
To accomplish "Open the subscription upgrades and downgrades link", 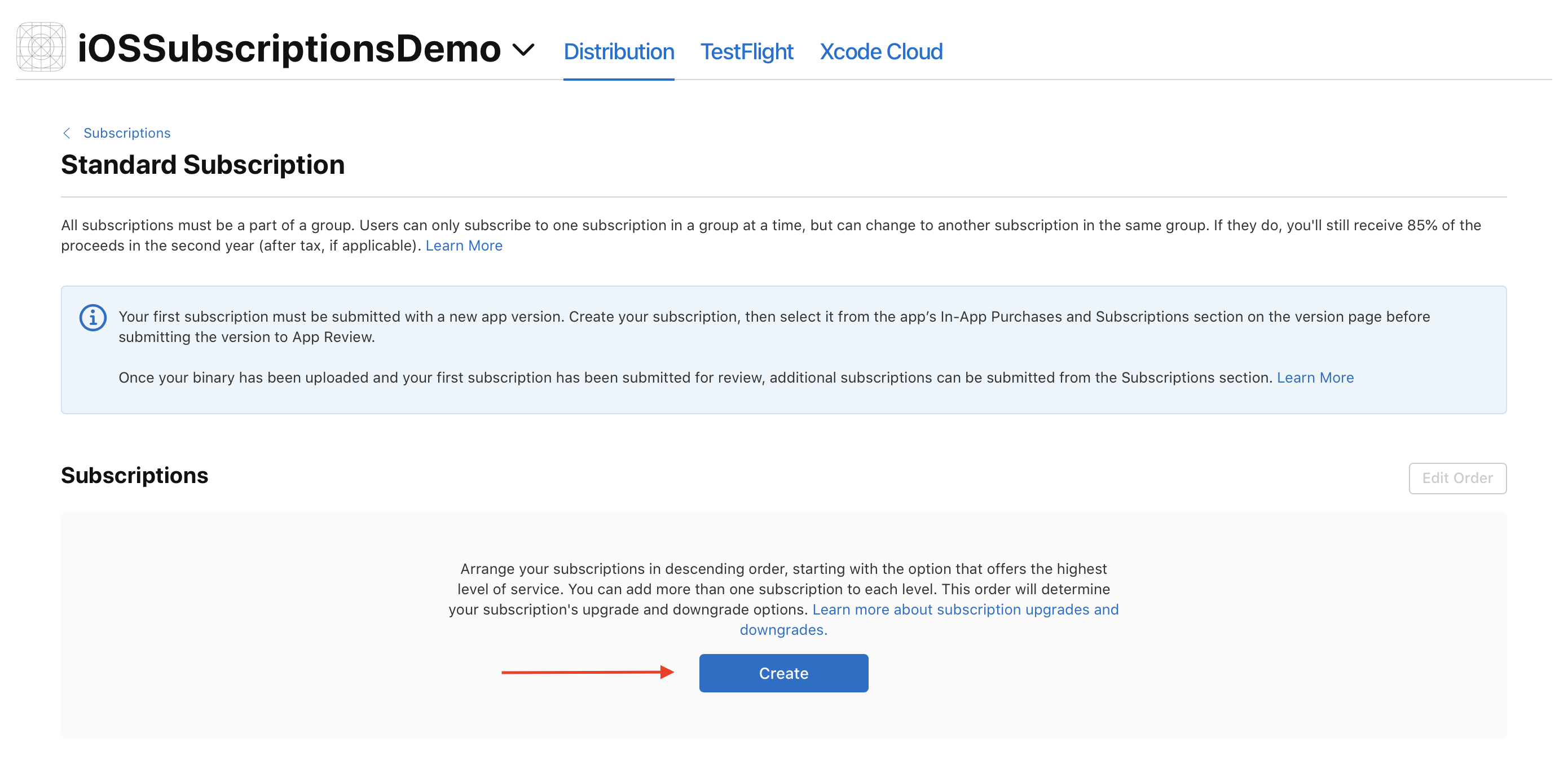I will click(965, 609).
